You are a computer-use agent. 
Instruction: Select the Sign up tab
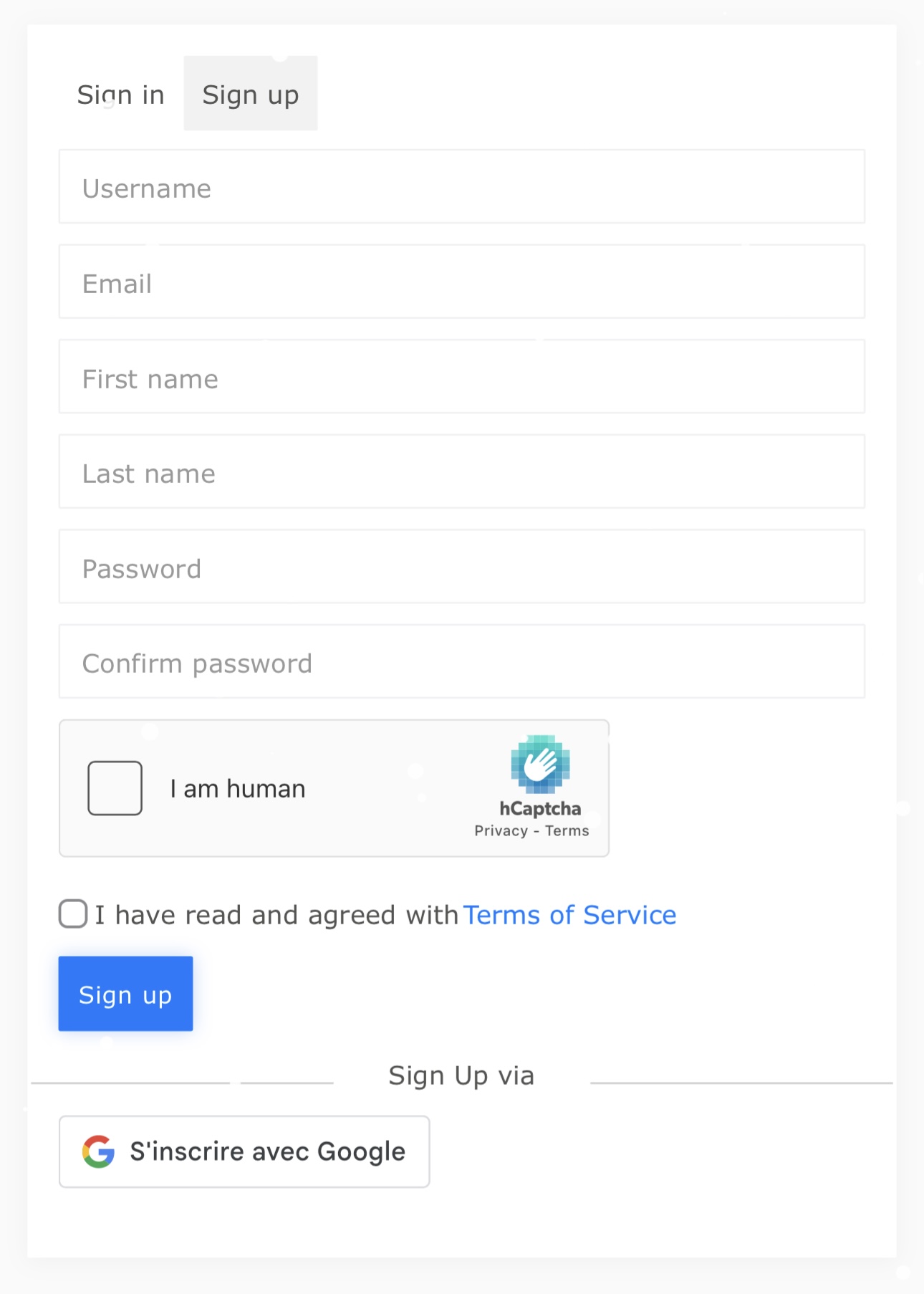click(251, 95)
